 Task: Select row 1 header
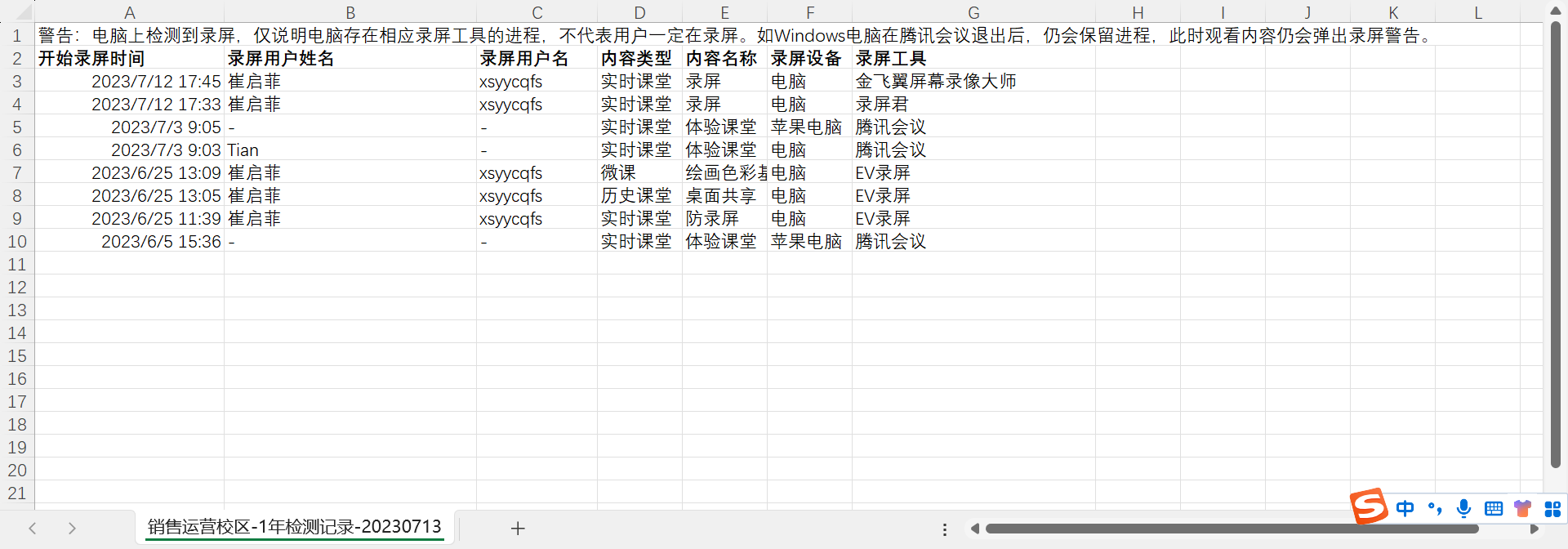(x=16, y=36)
